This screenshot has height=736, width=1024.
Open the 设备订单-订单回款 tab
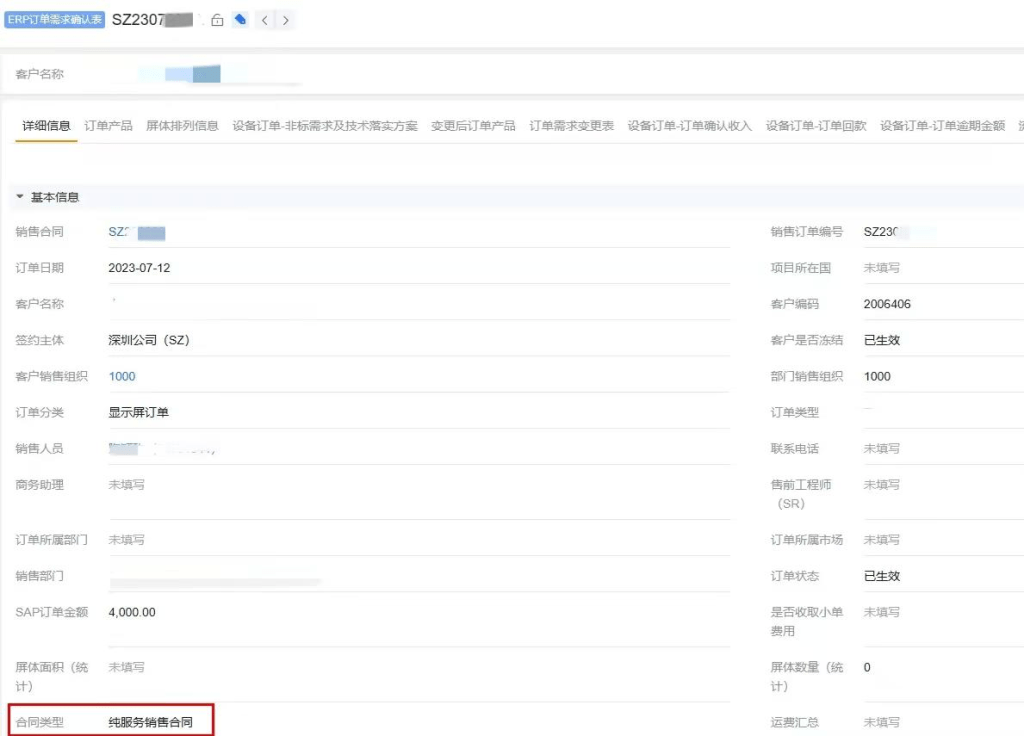[x=816, y=126]
